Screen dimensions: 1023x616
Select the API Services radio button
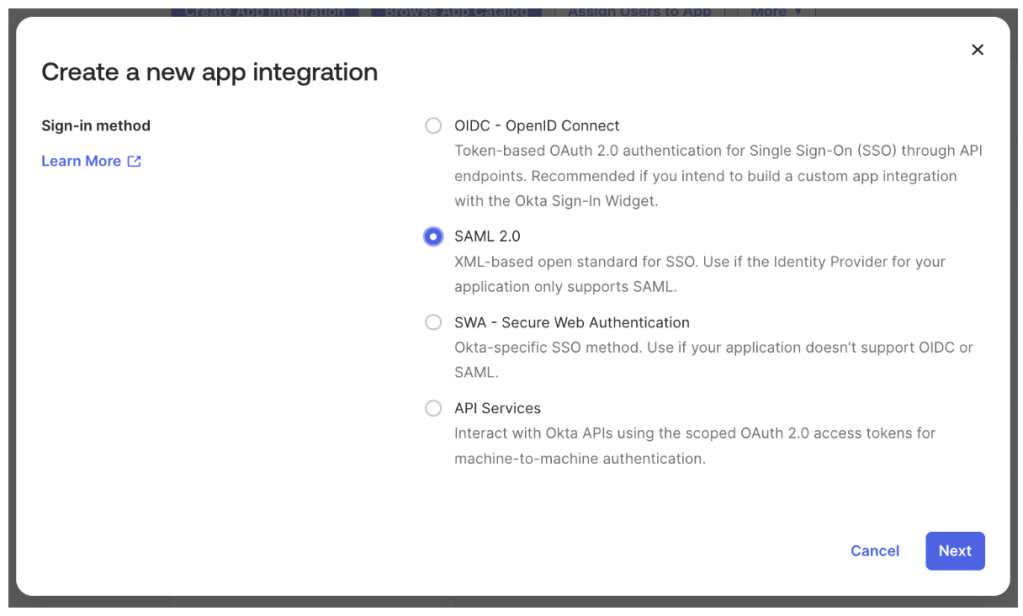(x=433, y=408)
